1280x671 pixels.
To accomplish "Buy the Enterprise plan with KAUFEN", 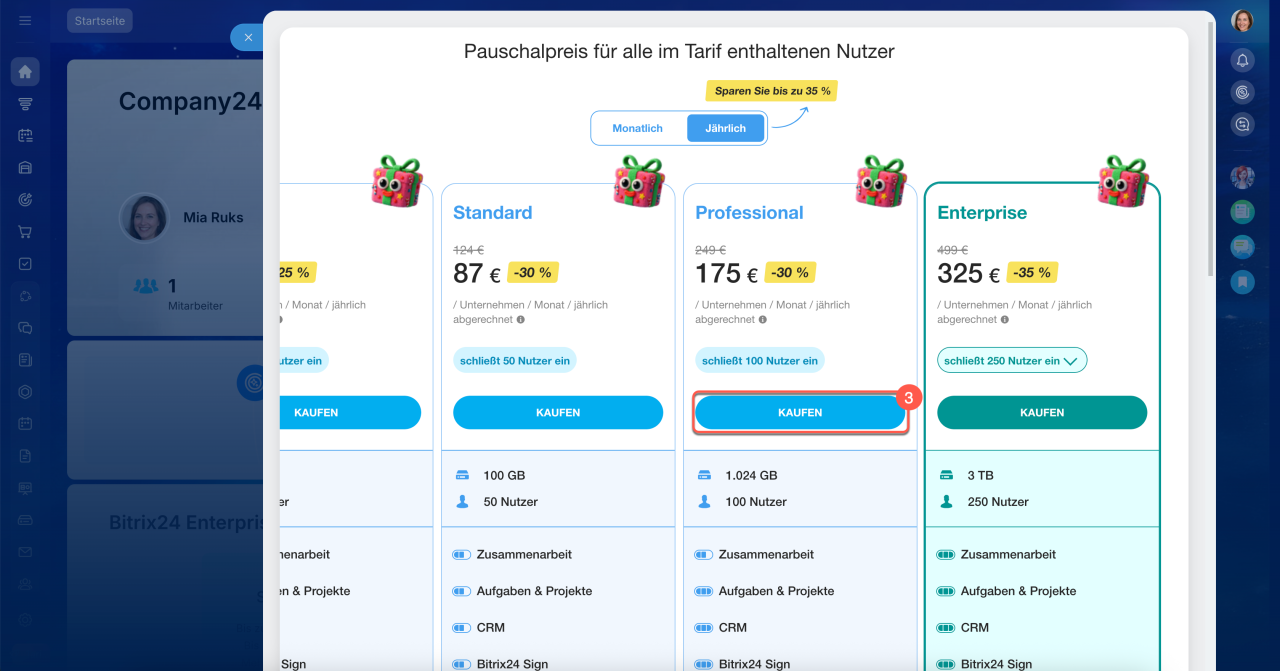I will click(1042, 413).
